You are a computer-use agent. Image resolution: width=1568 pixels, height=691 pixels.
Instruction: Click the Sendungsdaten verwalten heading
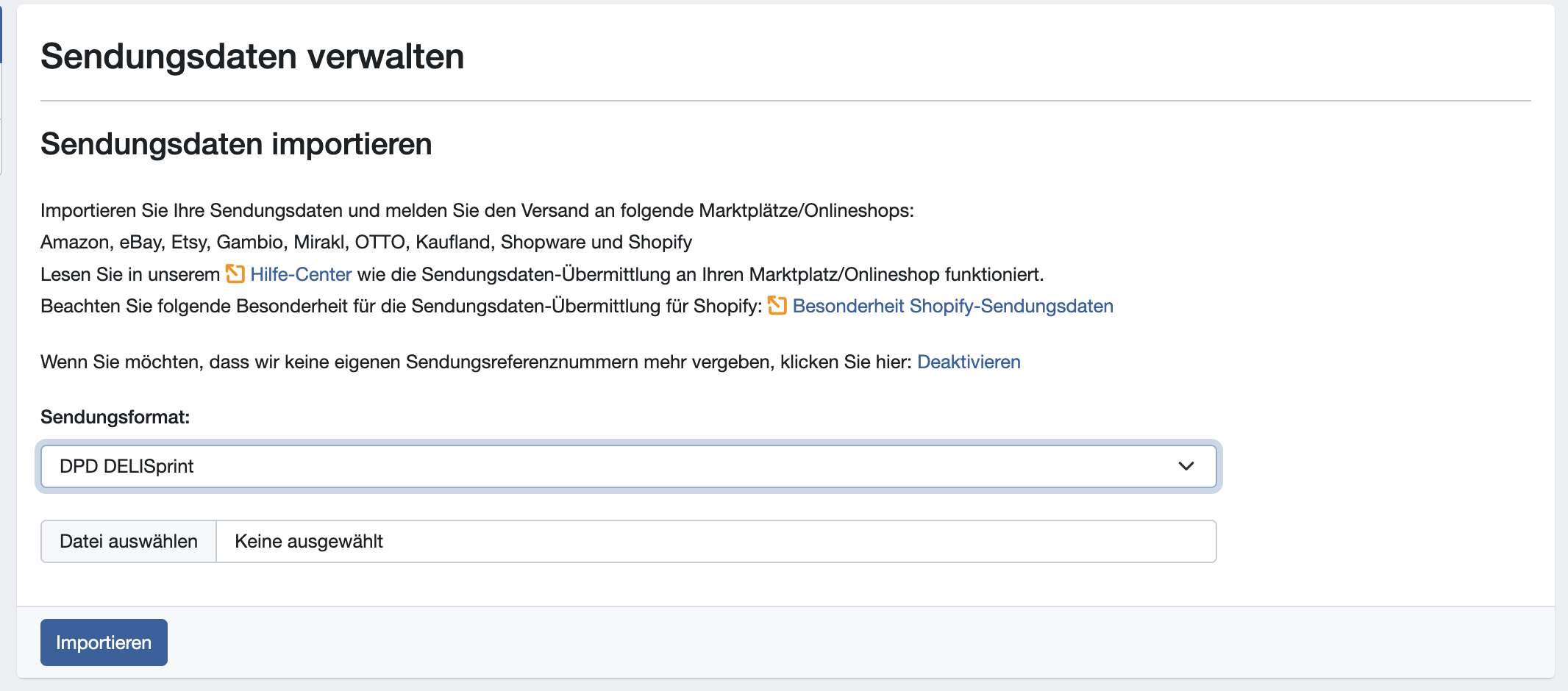(252, 57)
